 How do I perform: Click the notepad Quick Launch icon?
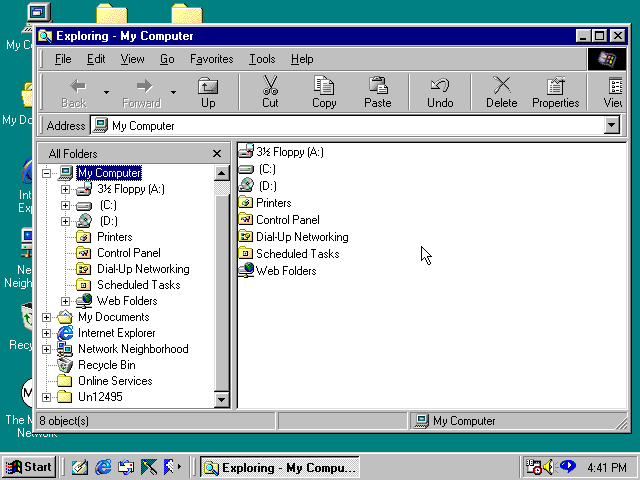point(80,467)
